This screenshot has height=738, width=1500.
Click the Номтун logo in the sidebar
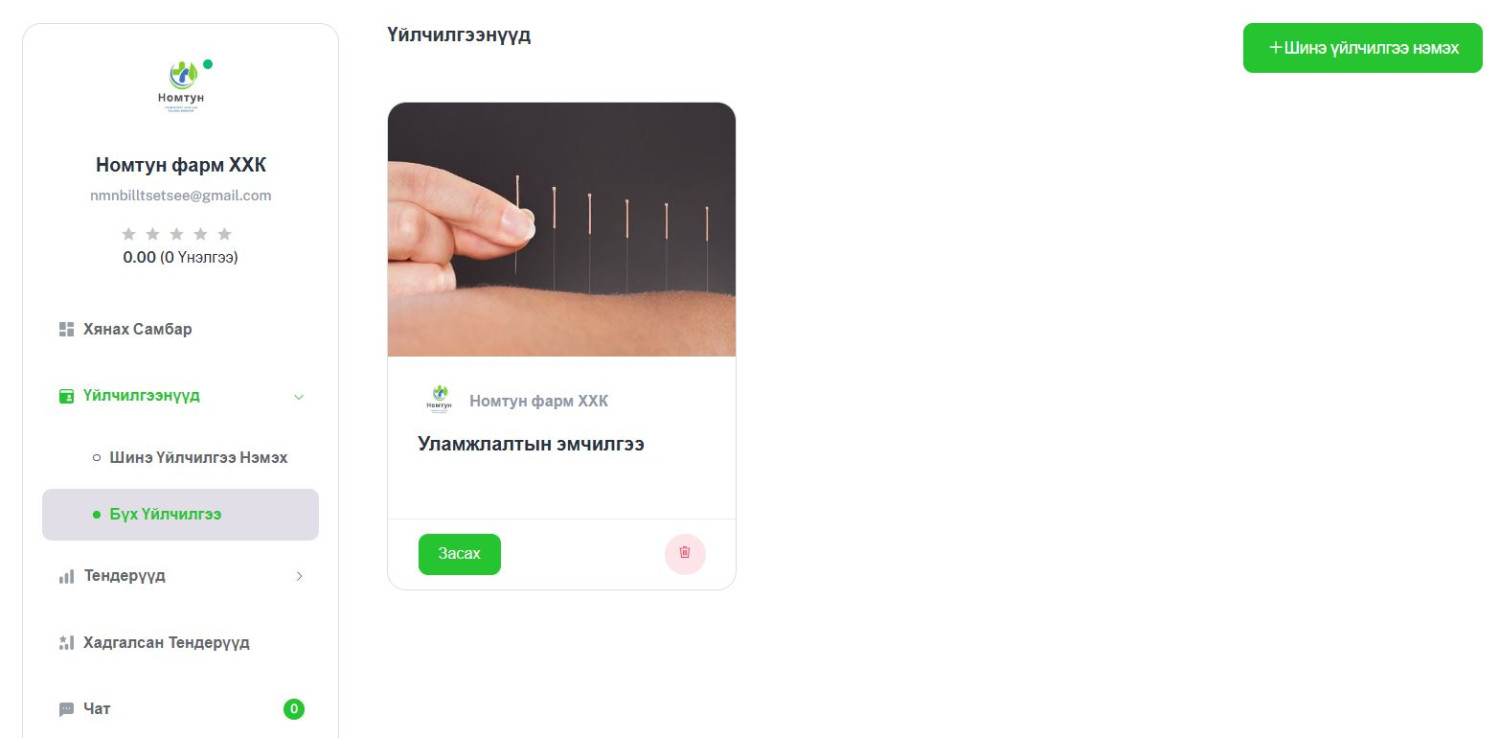(x=181, y=88)
